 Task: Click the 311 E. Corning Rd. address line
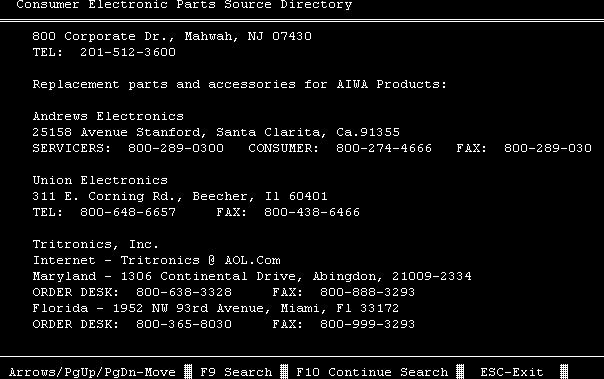tap(180, 196)
